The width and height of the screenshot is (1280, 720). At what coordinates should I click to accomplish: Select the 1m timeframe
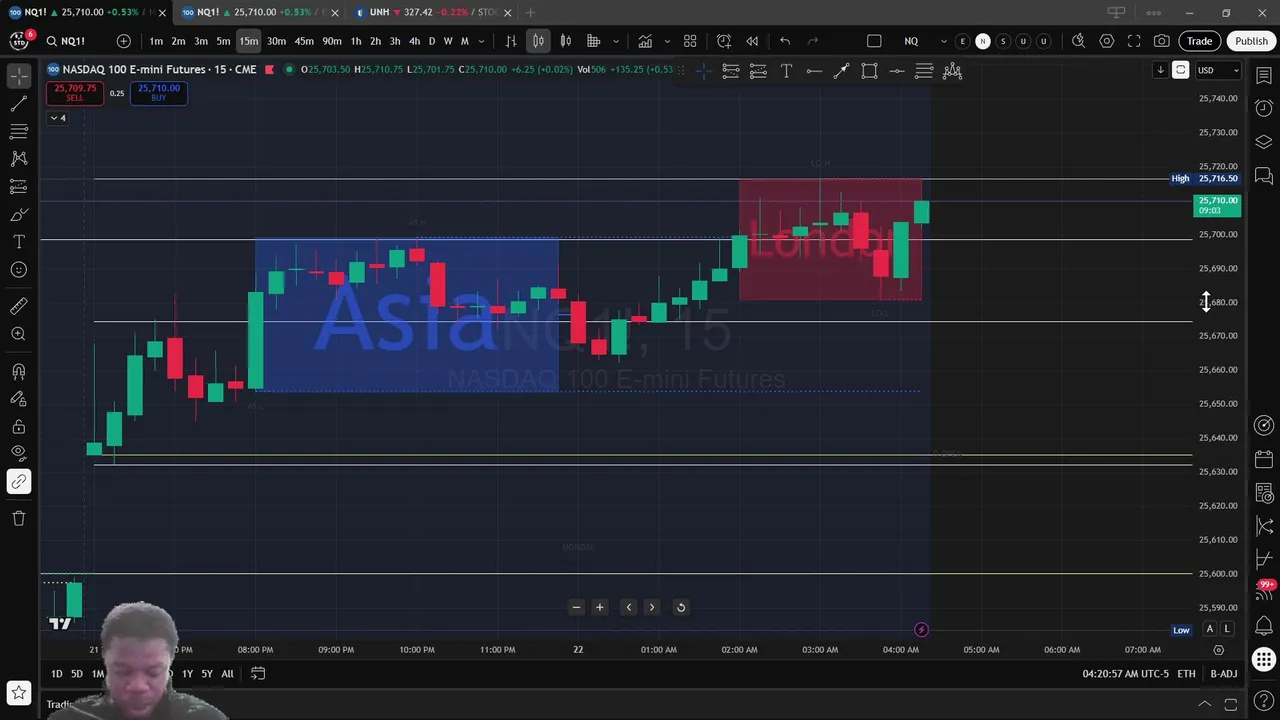click(x=156, y=41)
